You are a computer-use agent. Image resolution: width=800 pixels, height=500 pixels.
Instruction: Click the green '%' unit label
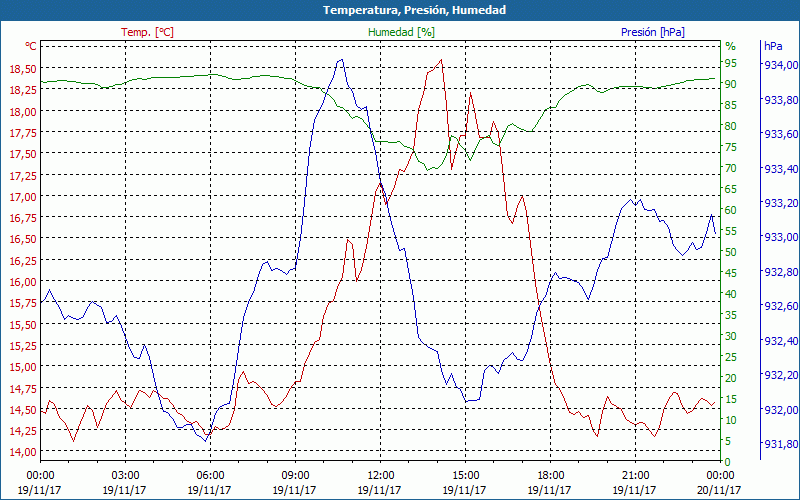point(731,46)
